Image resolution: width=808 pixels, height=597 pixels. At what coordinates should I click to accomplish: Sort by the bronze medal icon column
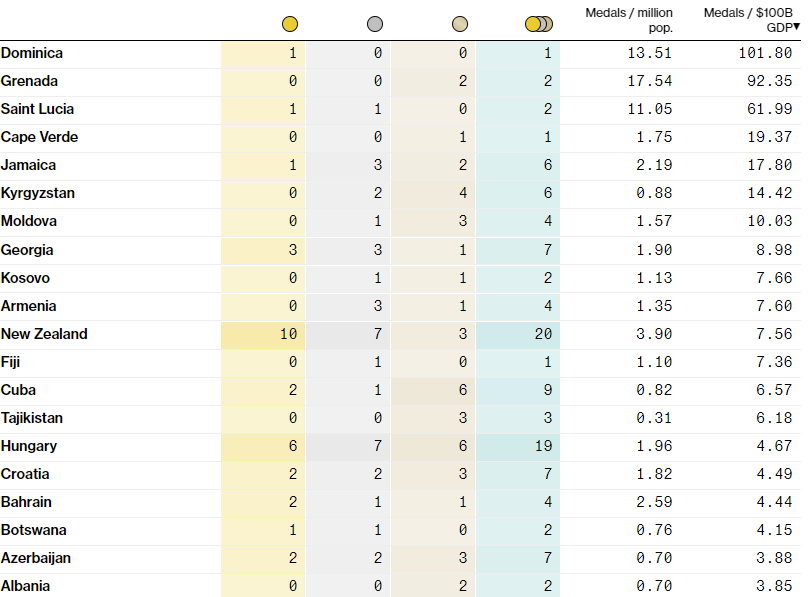tap(460, 24)
